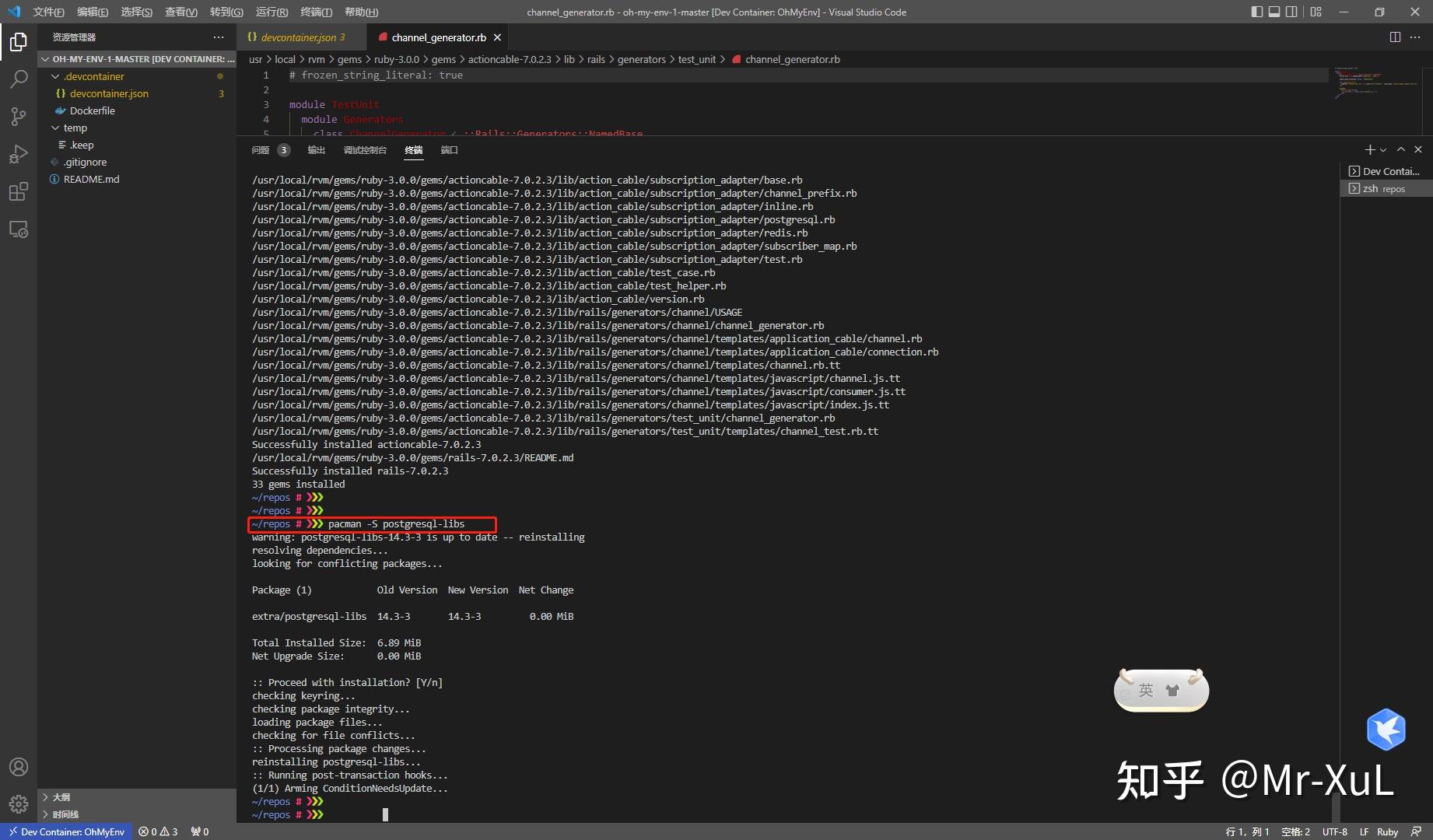Click the 'test_unit' breadcrumb segment
Screen dimensions: 1433x840
696,59
